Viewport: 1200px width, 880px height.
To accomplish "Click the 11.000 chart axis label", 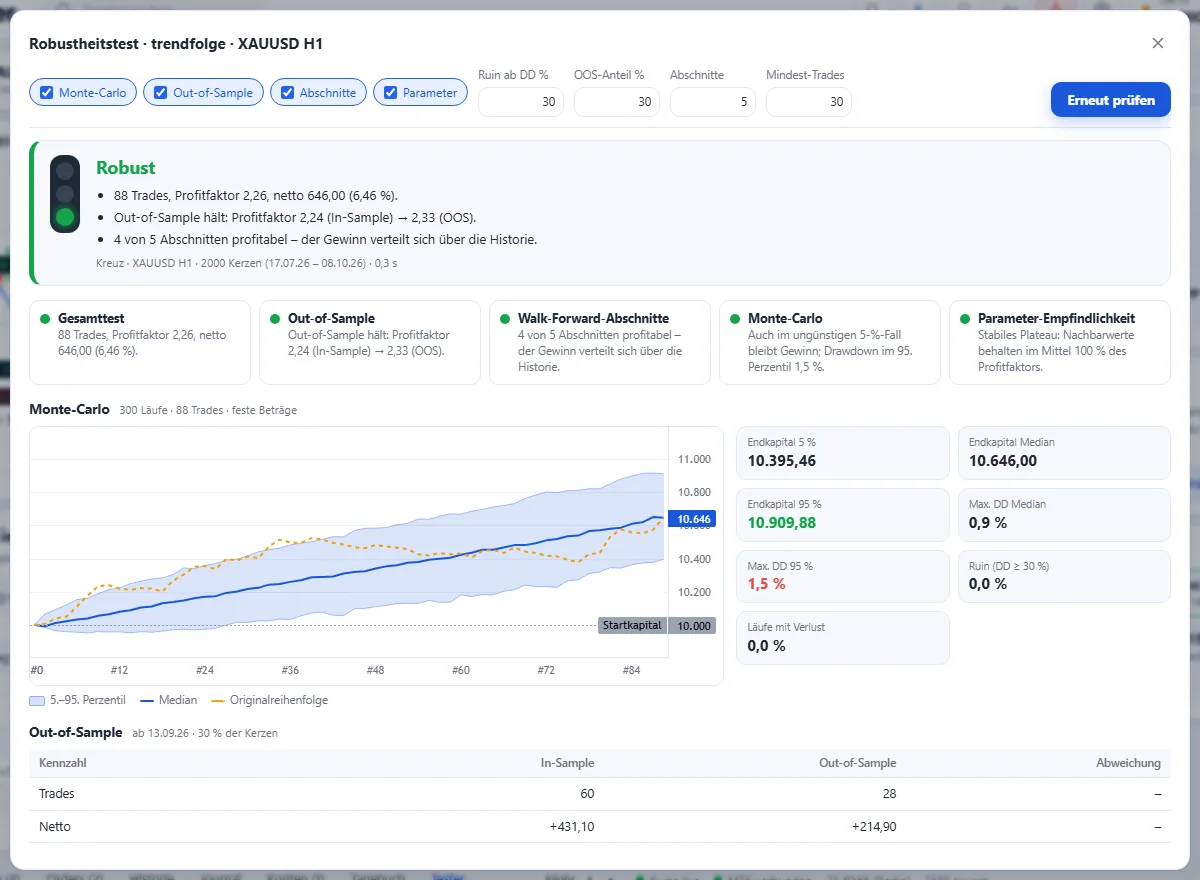I will [x=694, y=459].
